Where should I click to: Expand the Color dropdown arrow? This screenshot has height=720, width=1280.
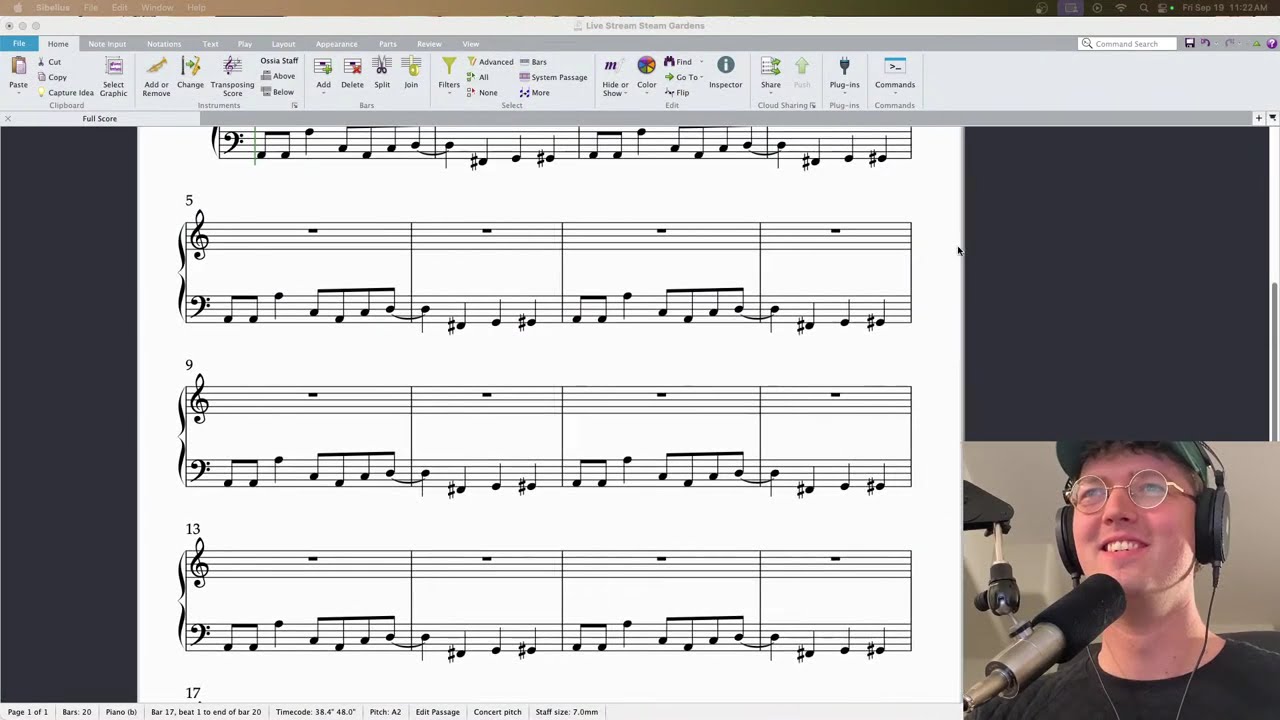click(x=647, y=93)
